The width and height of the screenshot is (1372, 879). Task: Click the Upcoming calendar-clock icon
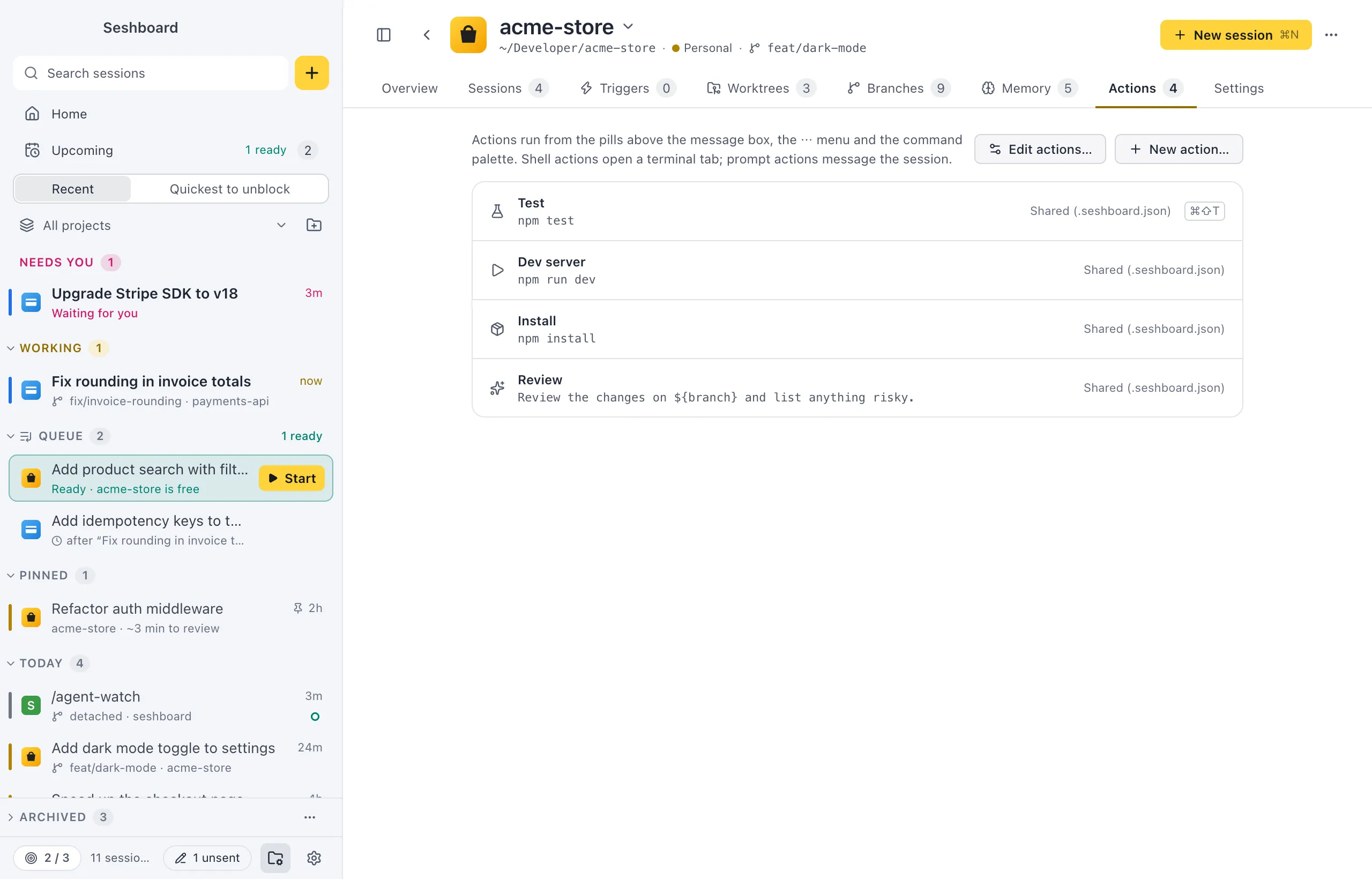click(32, 150)
